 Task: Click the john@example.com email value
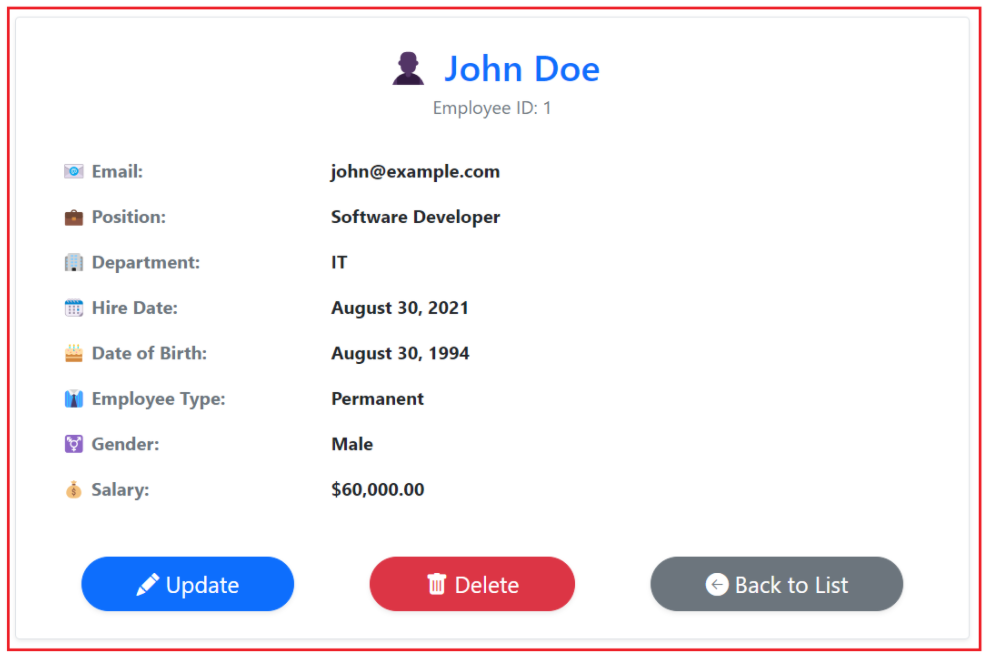[x=415, y=172]
